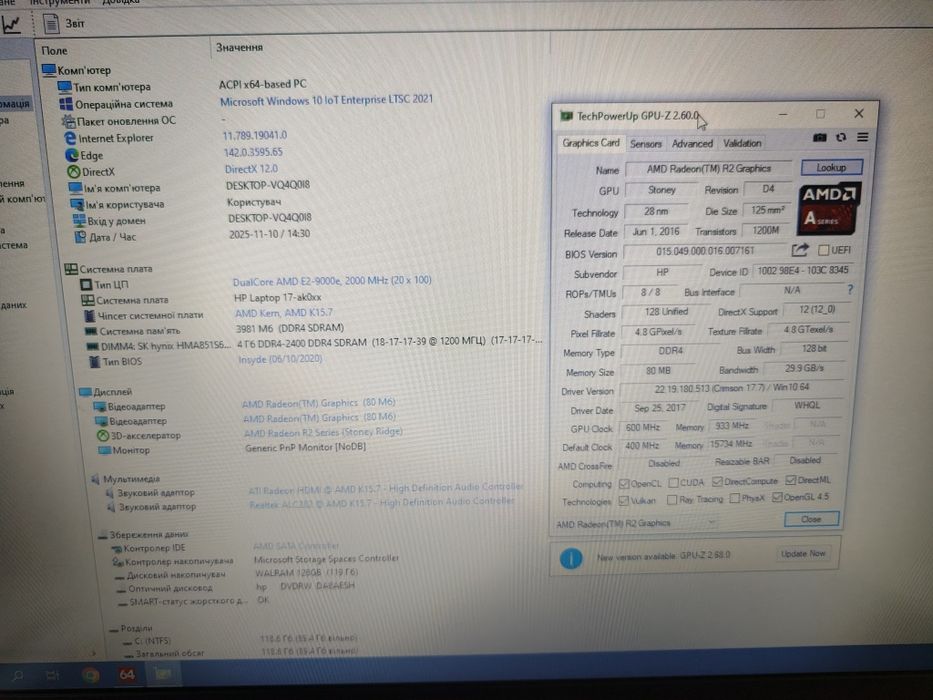This screenshot has width=933, height=700.
Task: Click the Комп'ютер monitor icon
Action: [x=49, y=70]
